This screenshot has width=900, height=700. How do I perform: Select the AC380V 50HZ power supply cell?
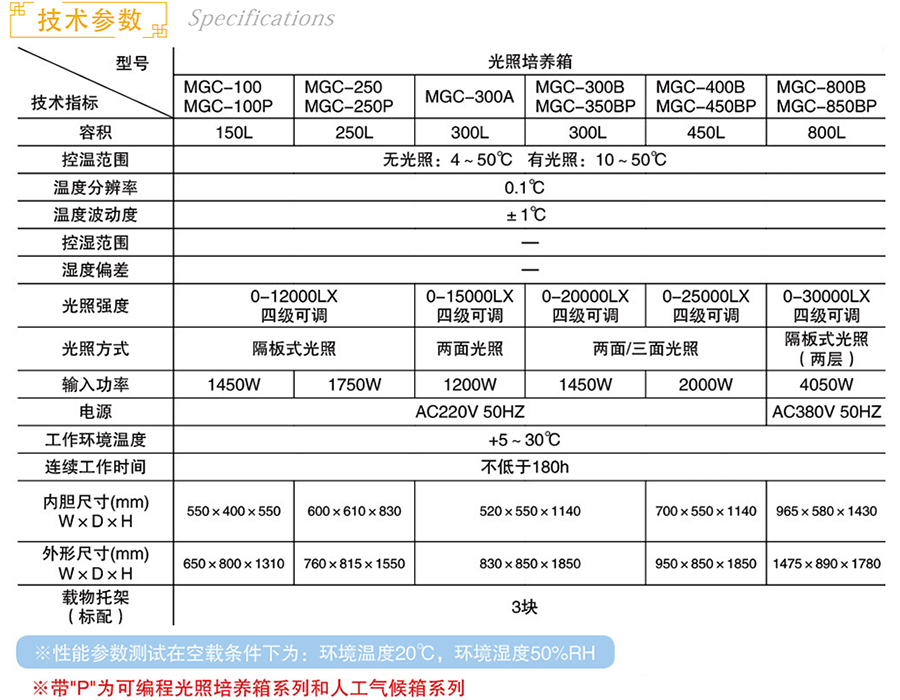826,412
